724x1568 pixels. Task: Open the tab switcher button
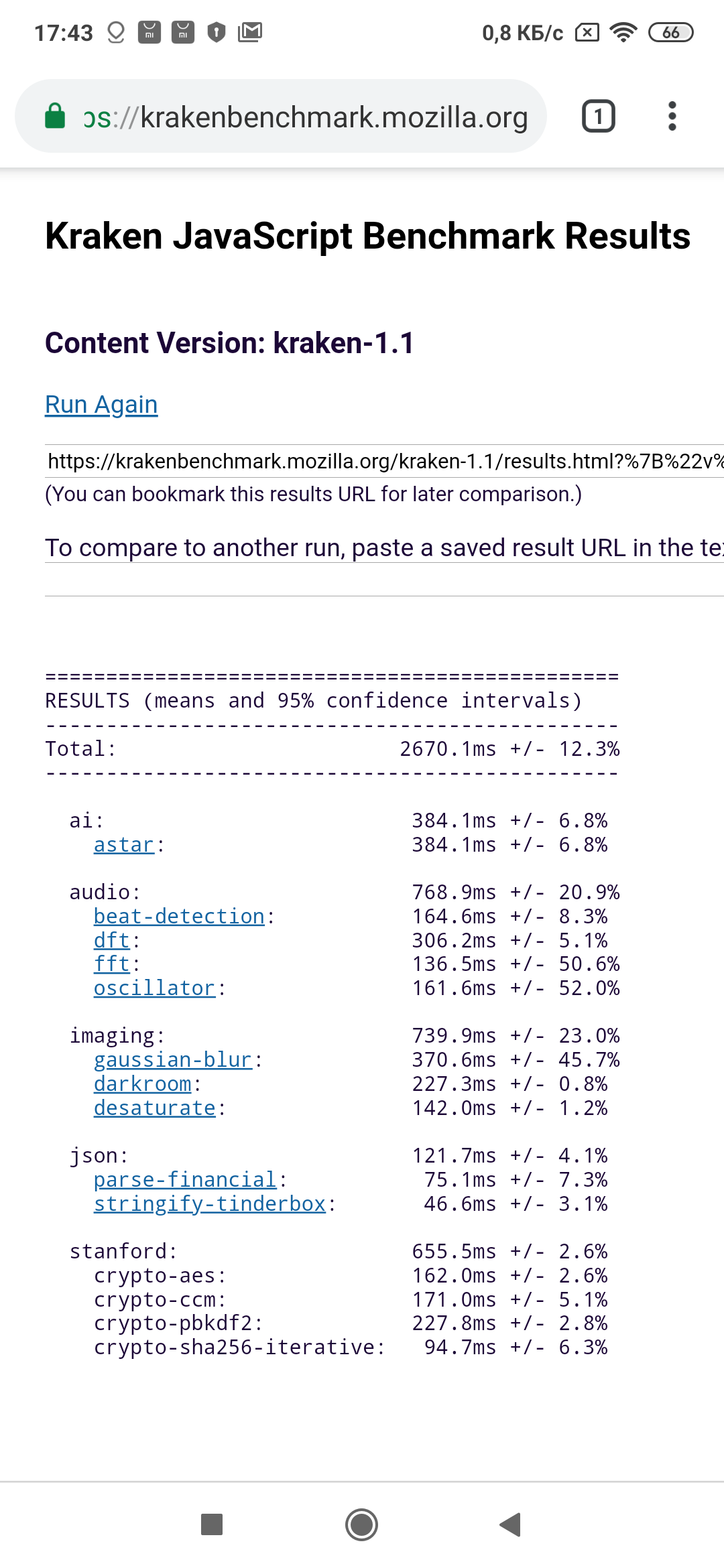point(598,117)
